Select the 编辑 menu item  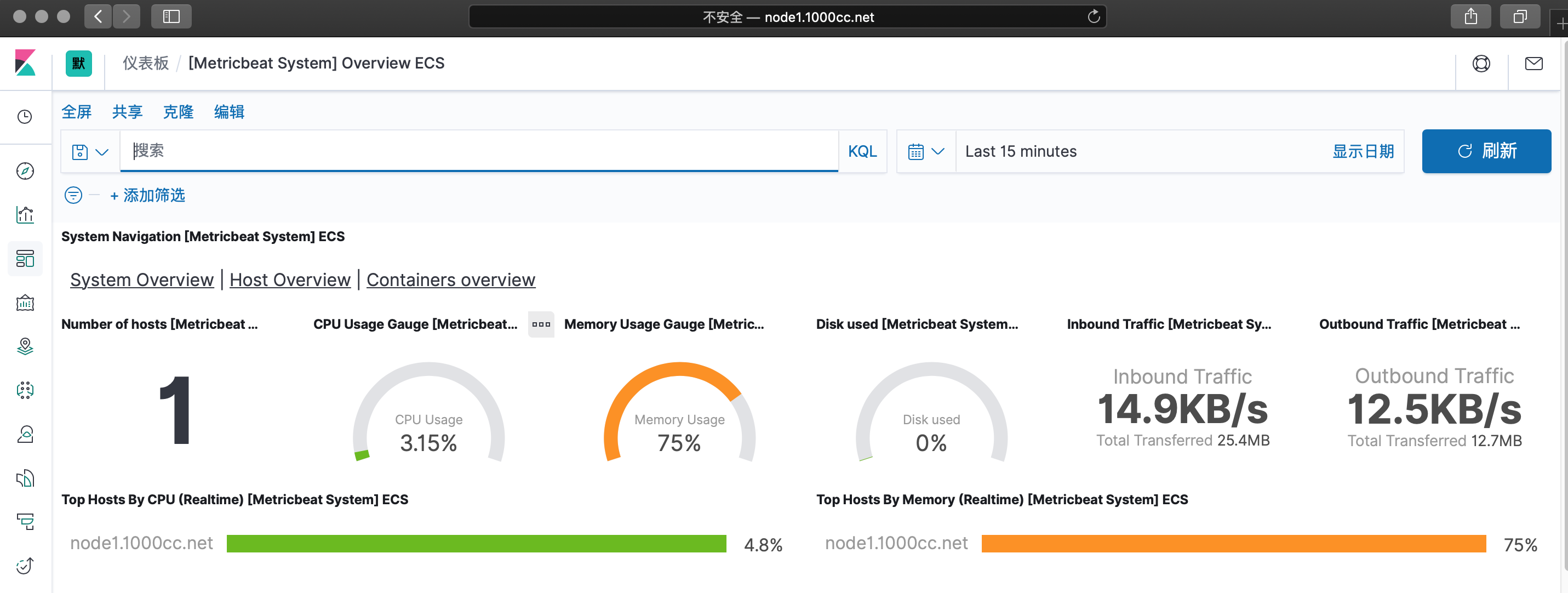[x=229, y=112]
